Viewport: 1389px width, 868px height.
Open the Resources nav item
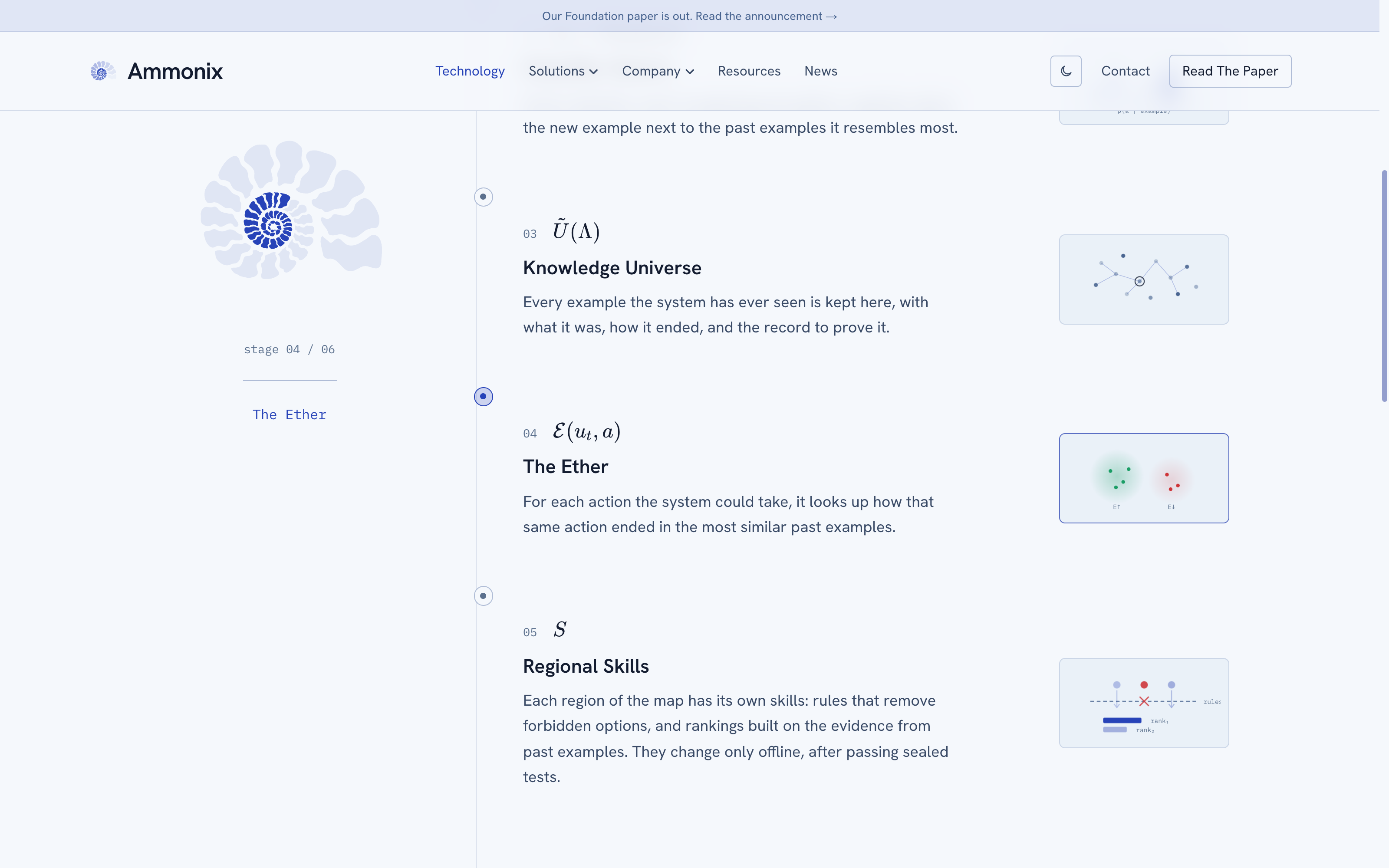pyautogui.click(x=748, y=71)
